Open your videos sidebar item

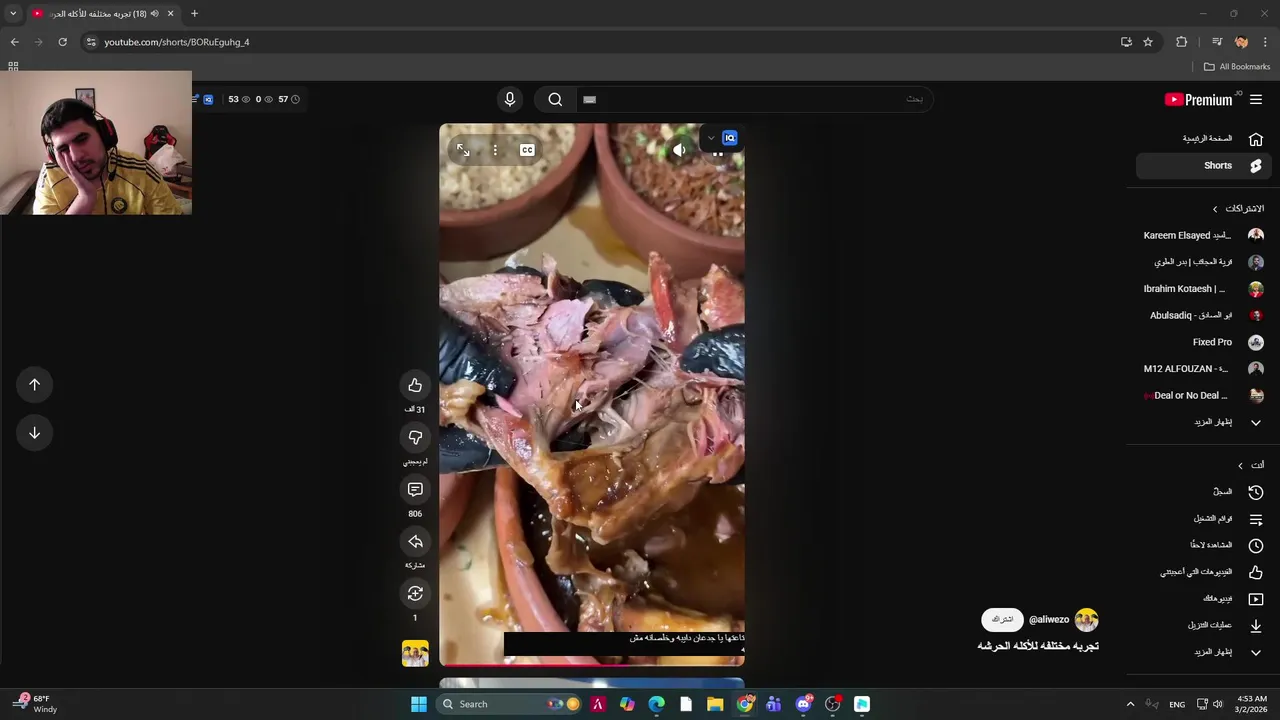(x=1203, y=598)
